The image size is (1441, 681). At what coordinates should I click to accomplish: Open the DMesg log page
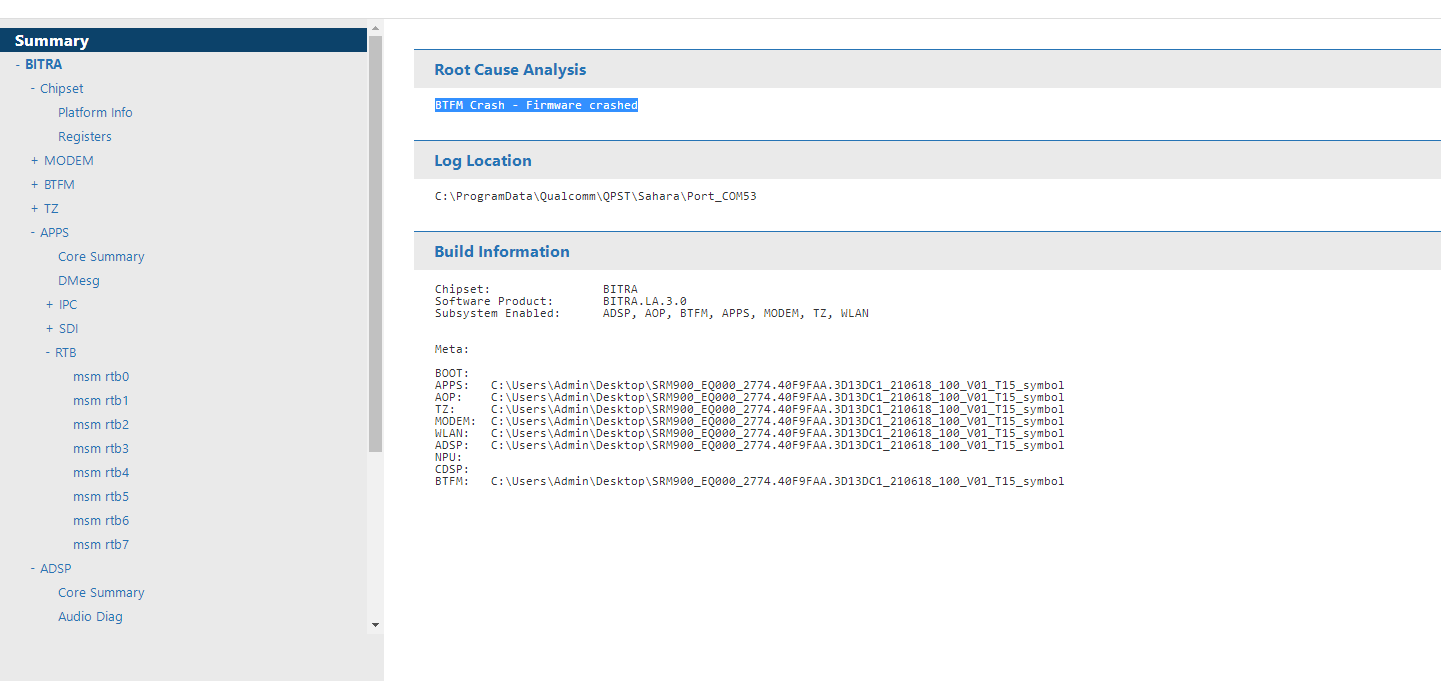click(x=79, y=280)
